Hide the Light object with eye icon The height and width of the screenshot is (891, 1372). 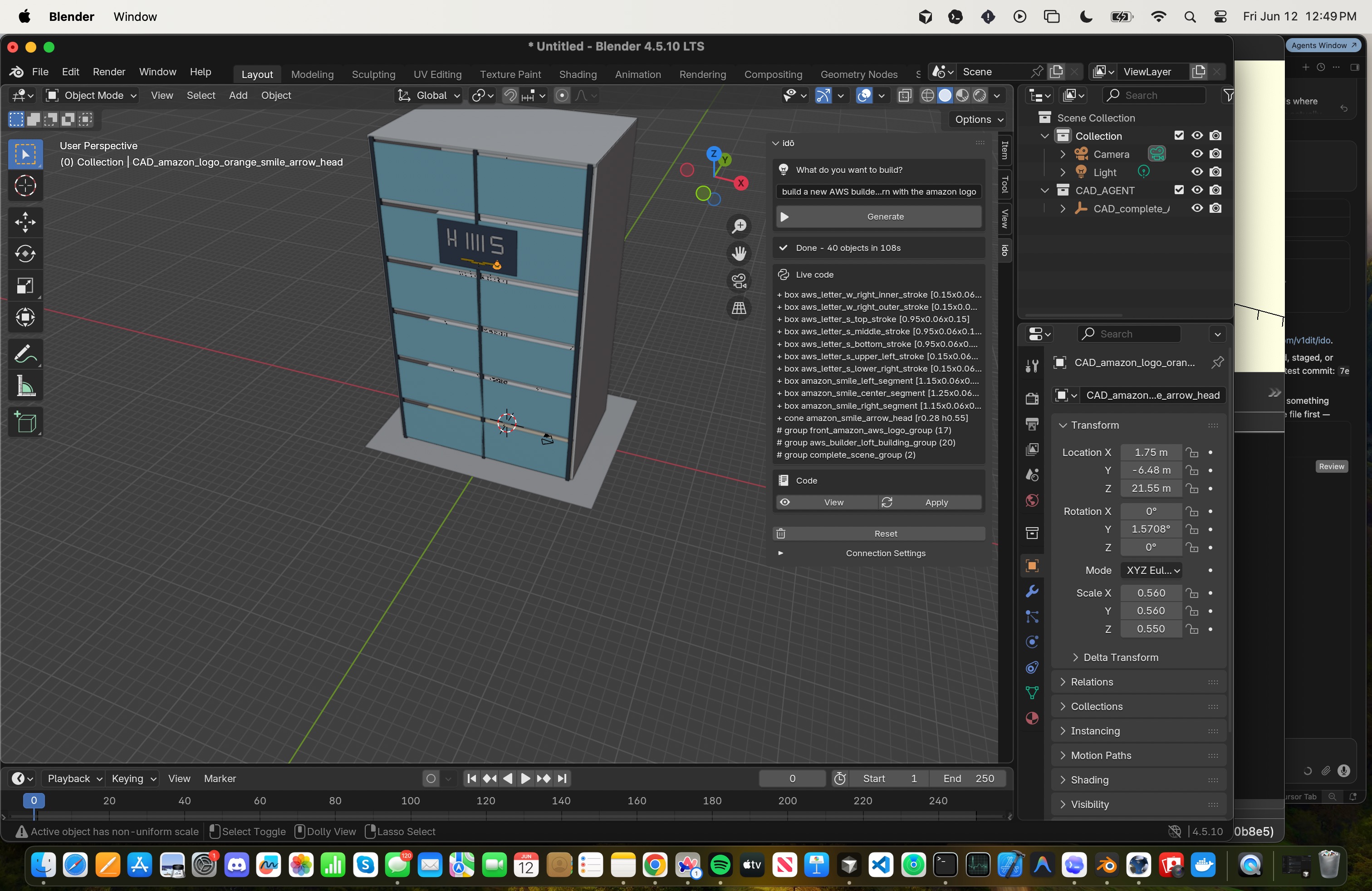tap(1197, 172)
